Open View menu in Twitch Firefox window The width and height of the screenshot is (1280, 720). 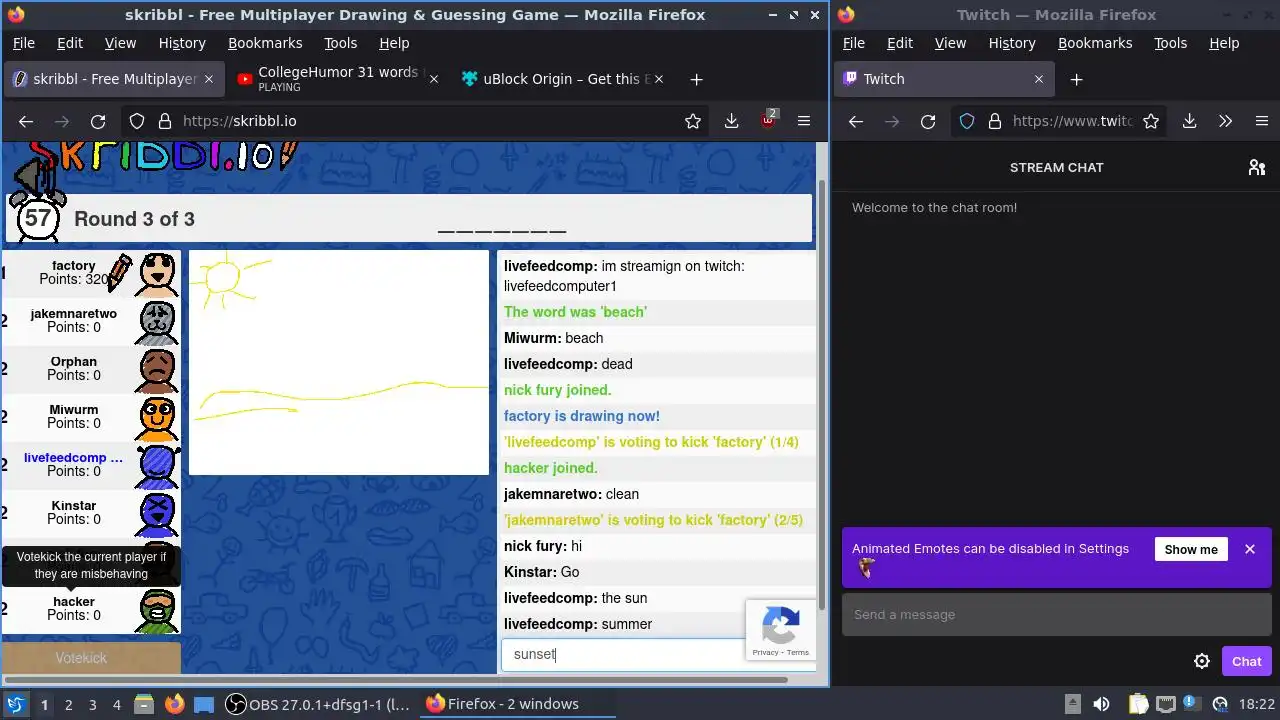[950, 43]
